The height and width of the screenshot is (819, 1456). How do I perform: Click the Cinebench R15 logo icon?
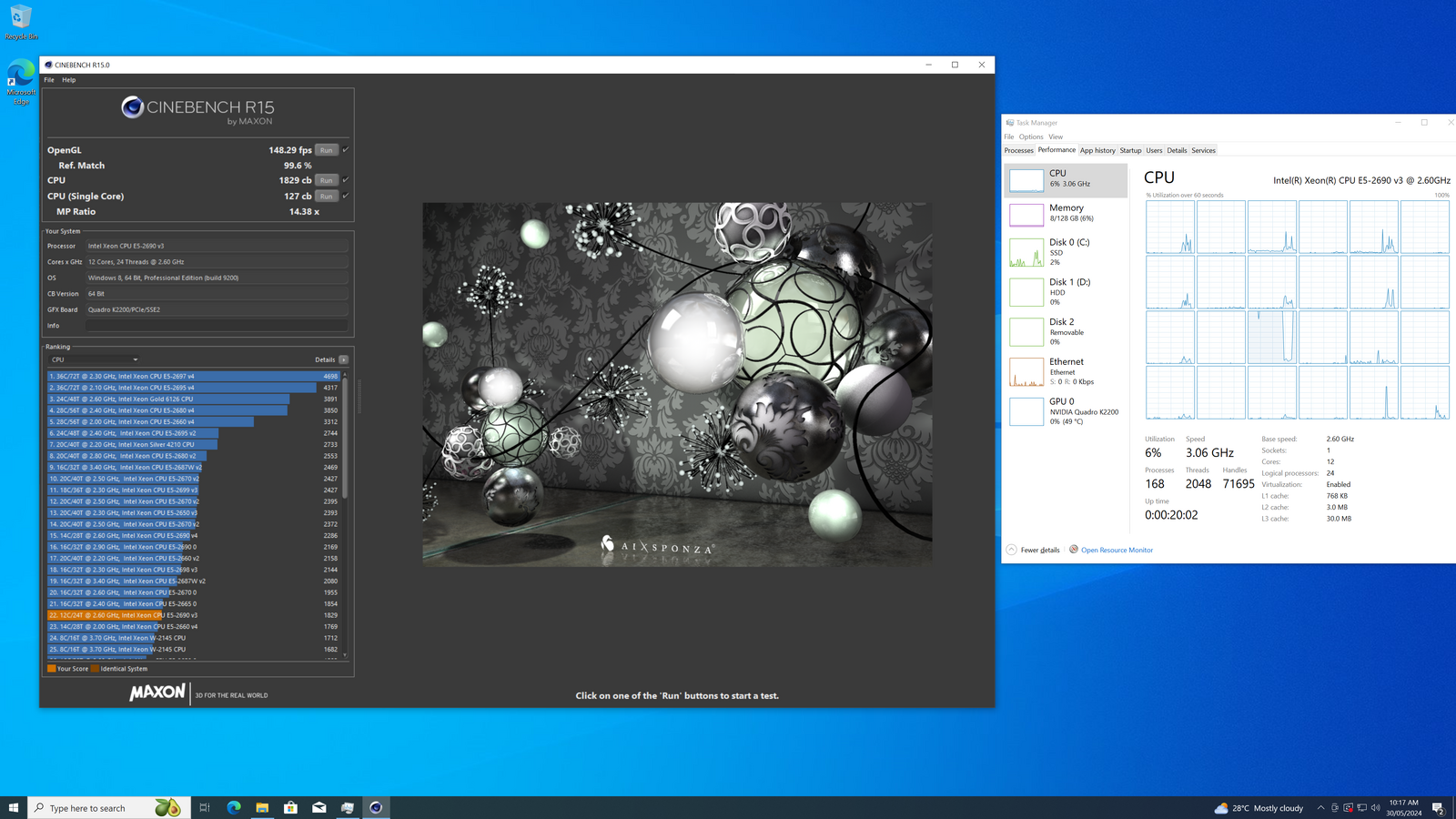133,107
